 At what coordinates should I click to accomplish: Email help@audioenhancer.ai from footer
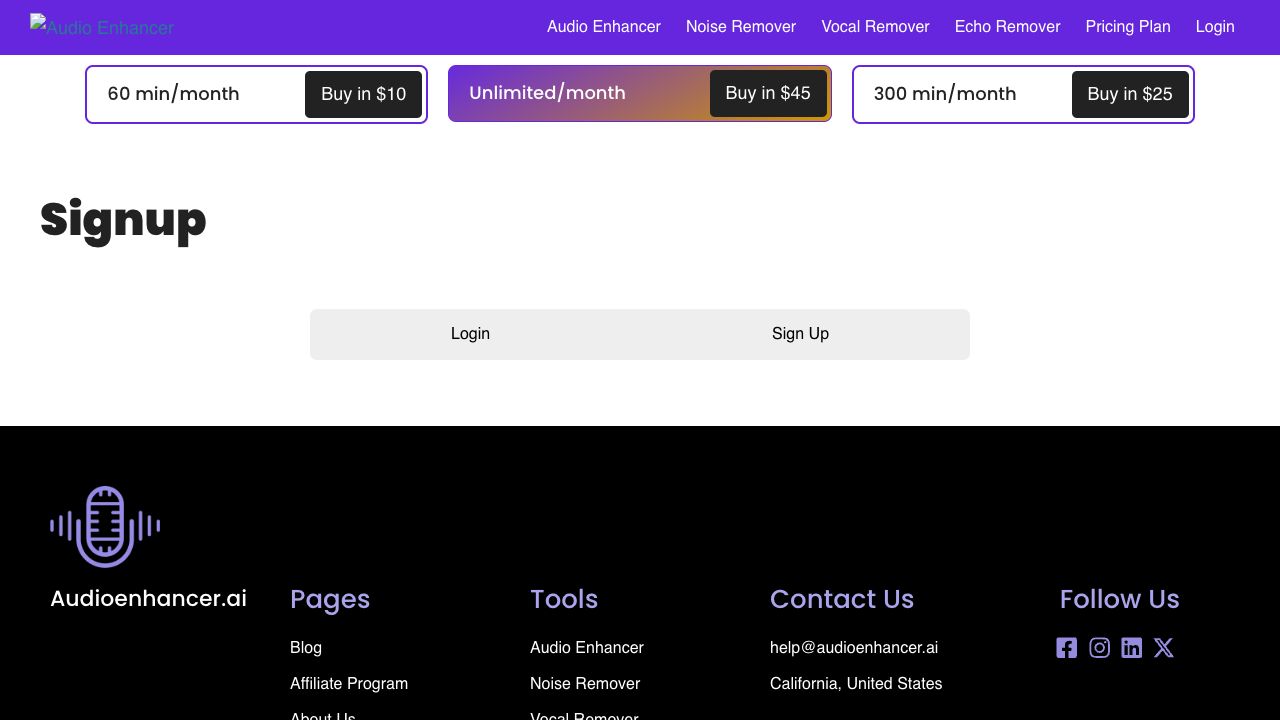tap(854, 648)
